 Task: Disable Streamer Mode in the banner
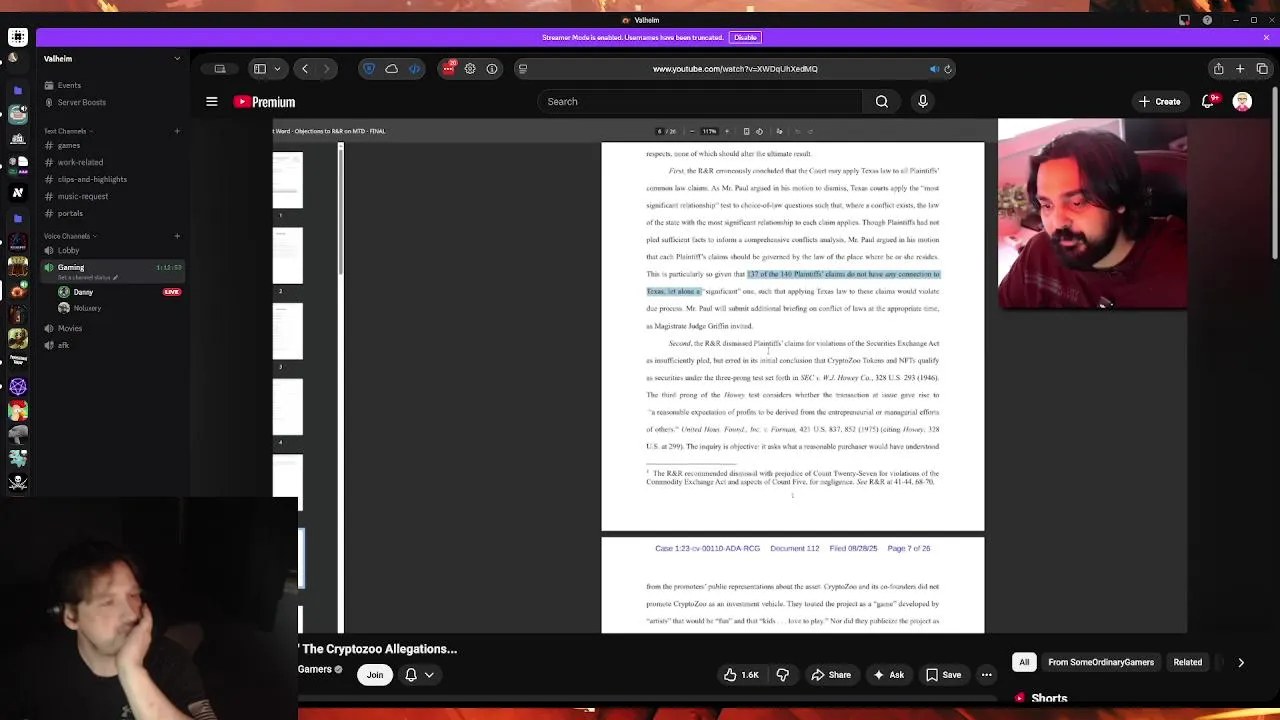(x=745, y=37)
